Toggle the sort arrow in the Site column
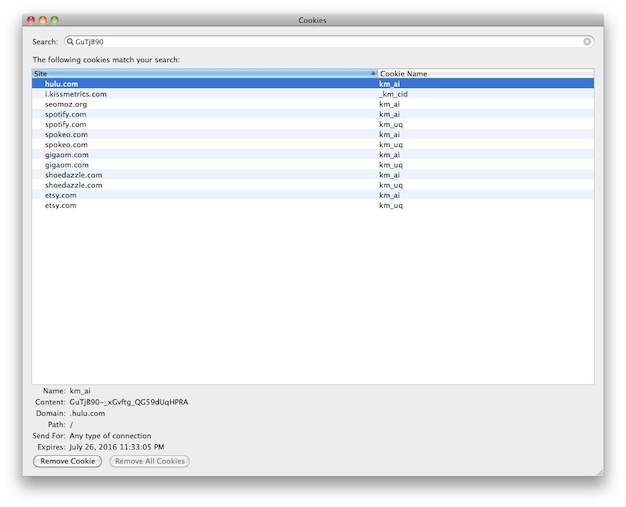 373,74
